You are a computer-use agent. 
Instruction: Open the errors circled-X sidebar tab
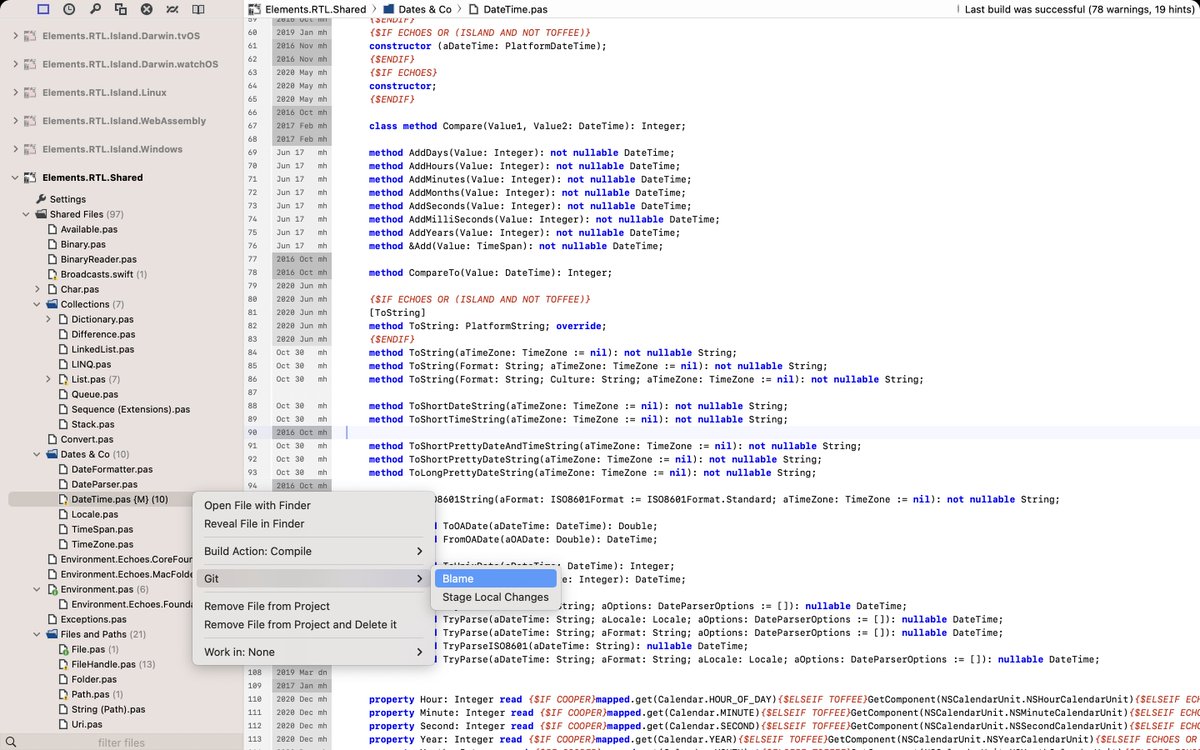click(147, 9)
